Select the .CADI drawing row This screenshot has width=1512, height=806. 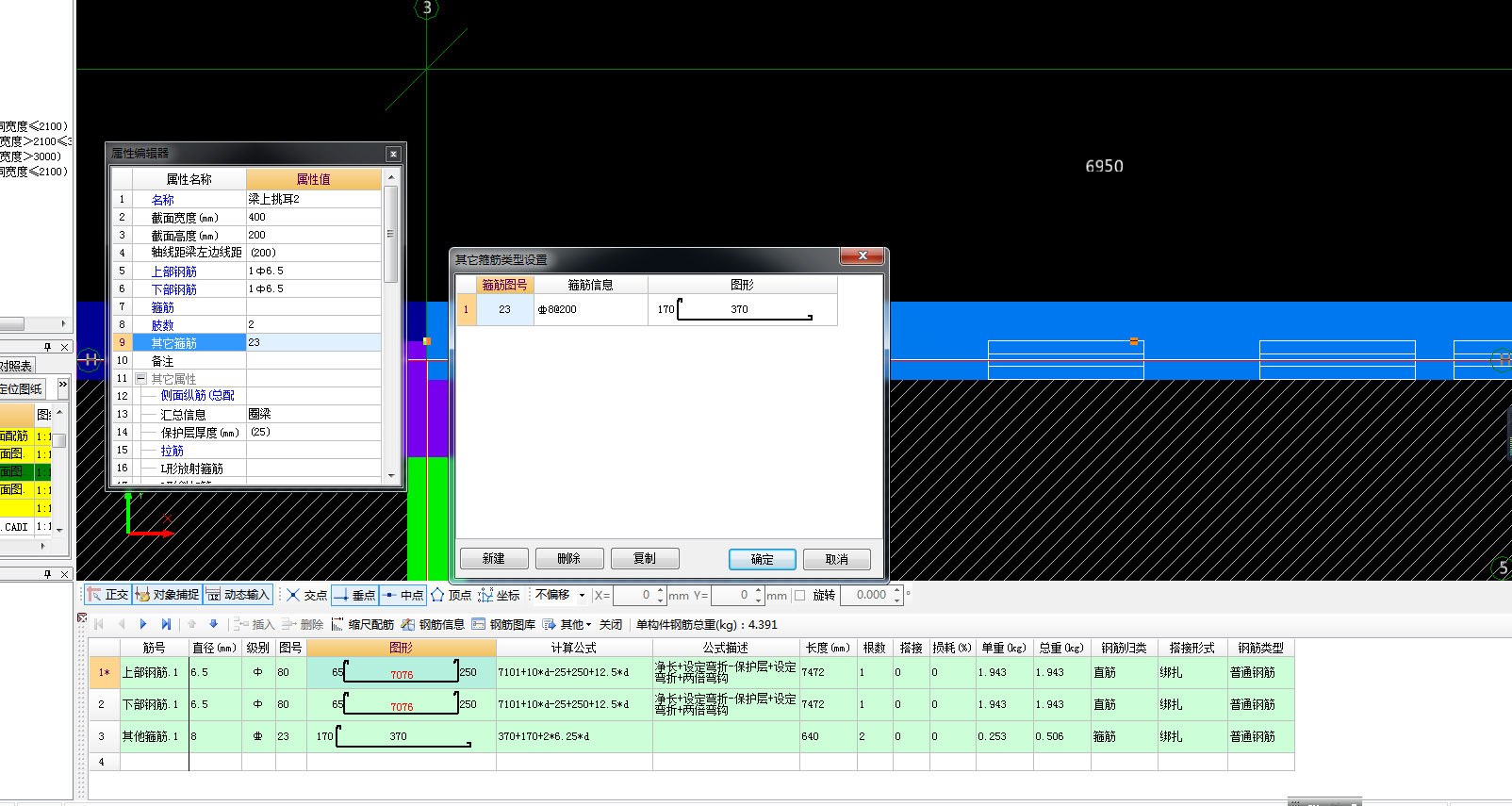(x=26, y=527)
